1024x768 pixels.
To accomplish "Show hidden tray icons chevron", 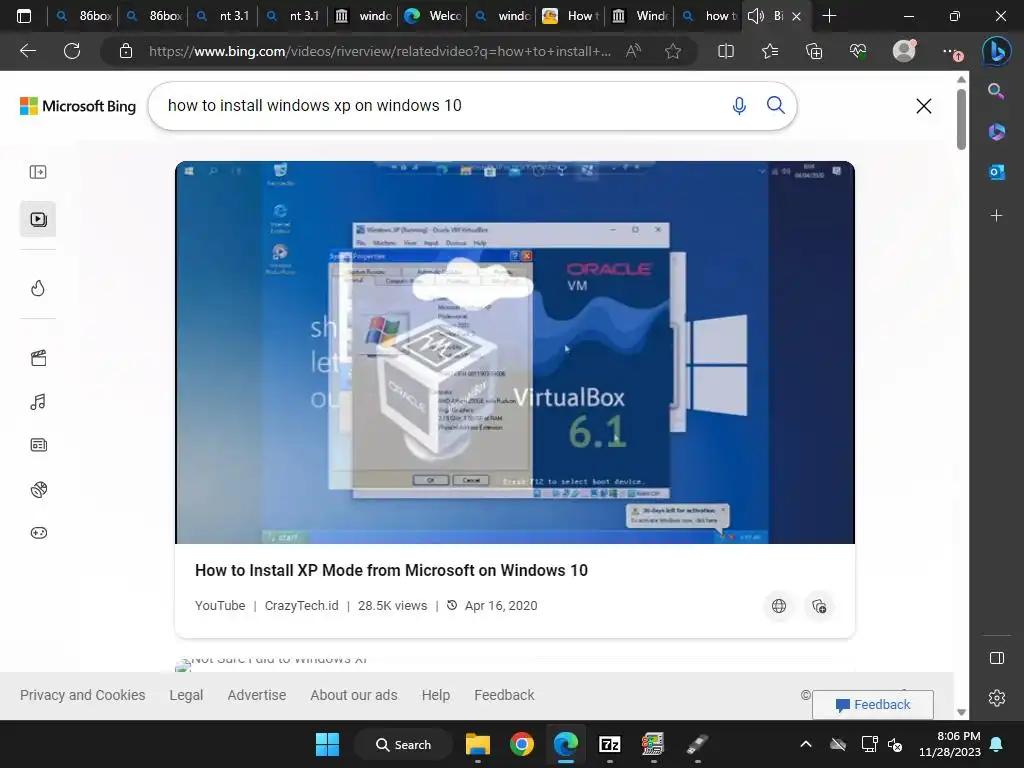I will [x=806, y=744].
